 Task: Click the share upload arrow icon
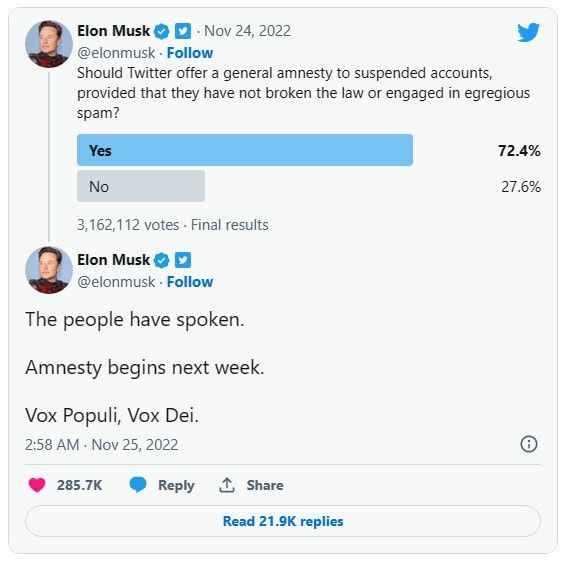point(226,485)
